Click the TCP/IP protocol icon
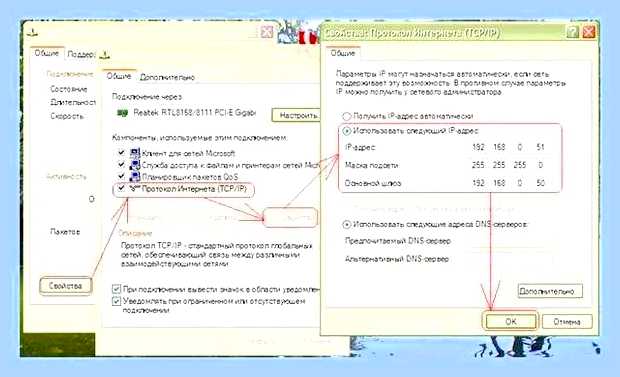This screenshot has height=377, width=620. pos(135,189)
